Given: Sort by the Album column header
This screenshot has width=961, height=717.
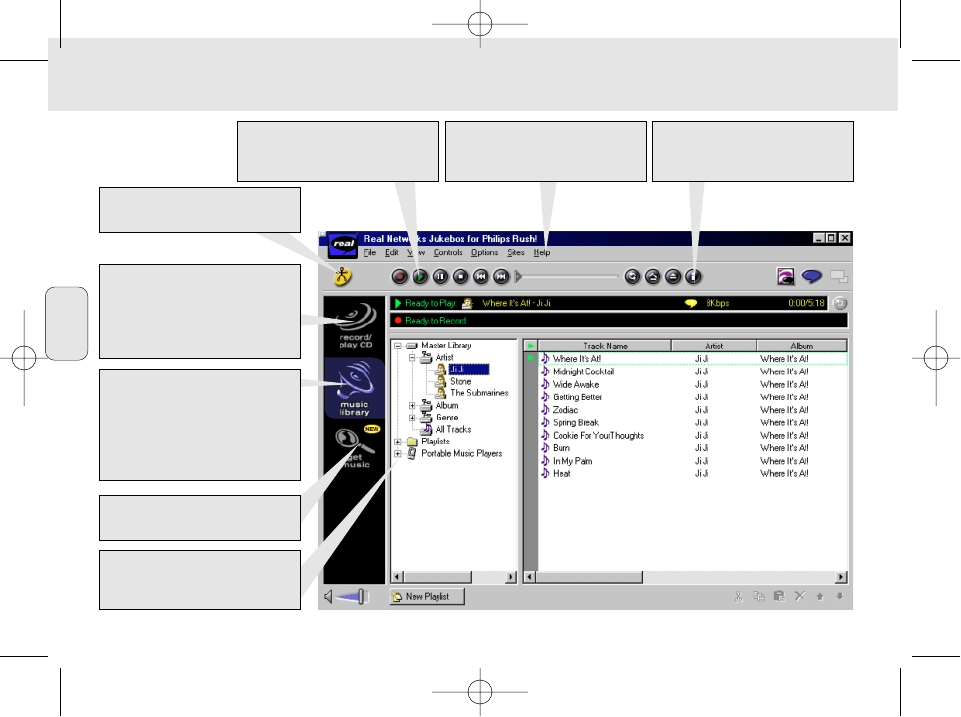Looking at the screenshot, I should click(x=802, y=346).
